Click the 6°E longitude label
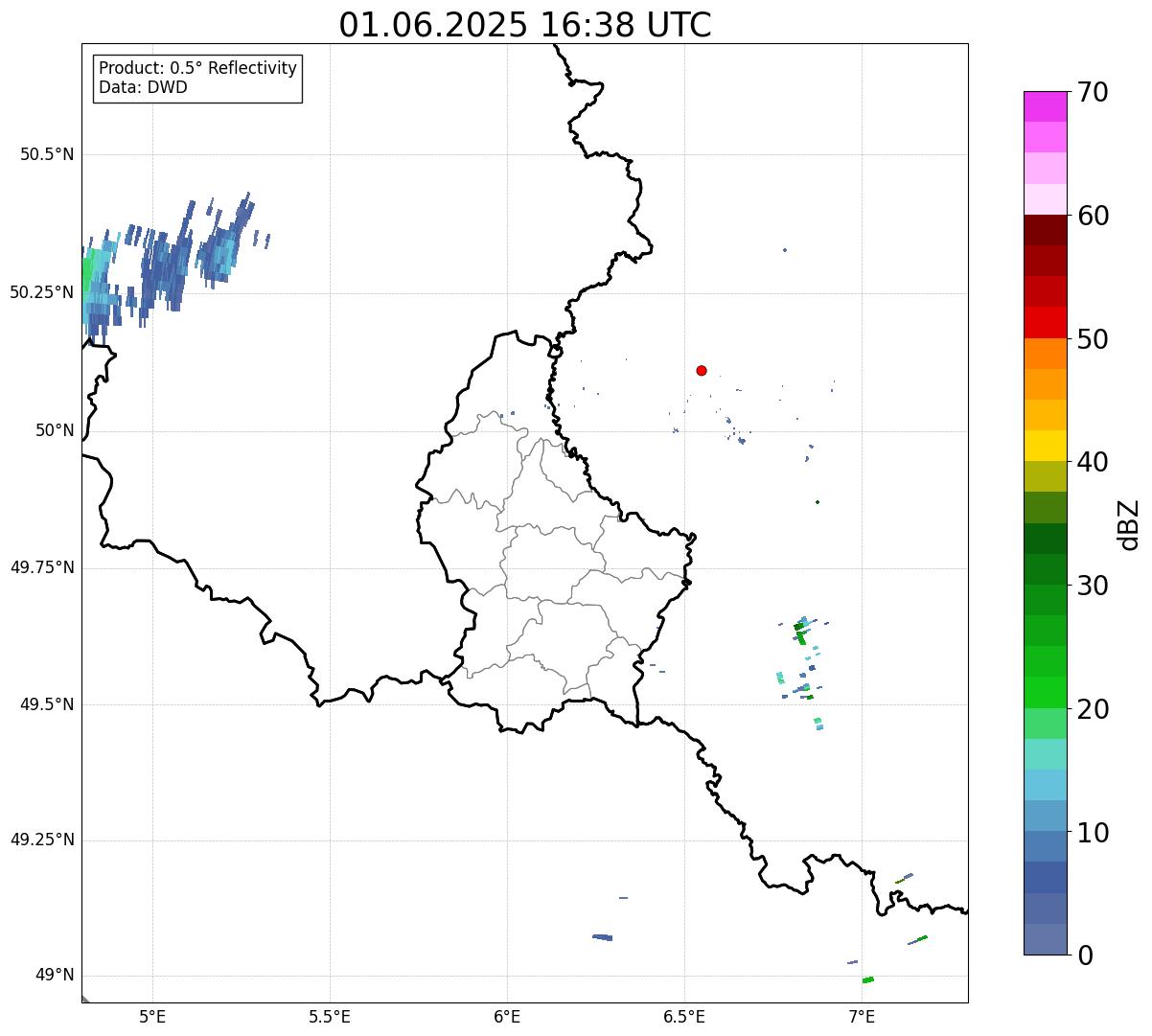The image size is (1152, 1036). pos(507,1016)
